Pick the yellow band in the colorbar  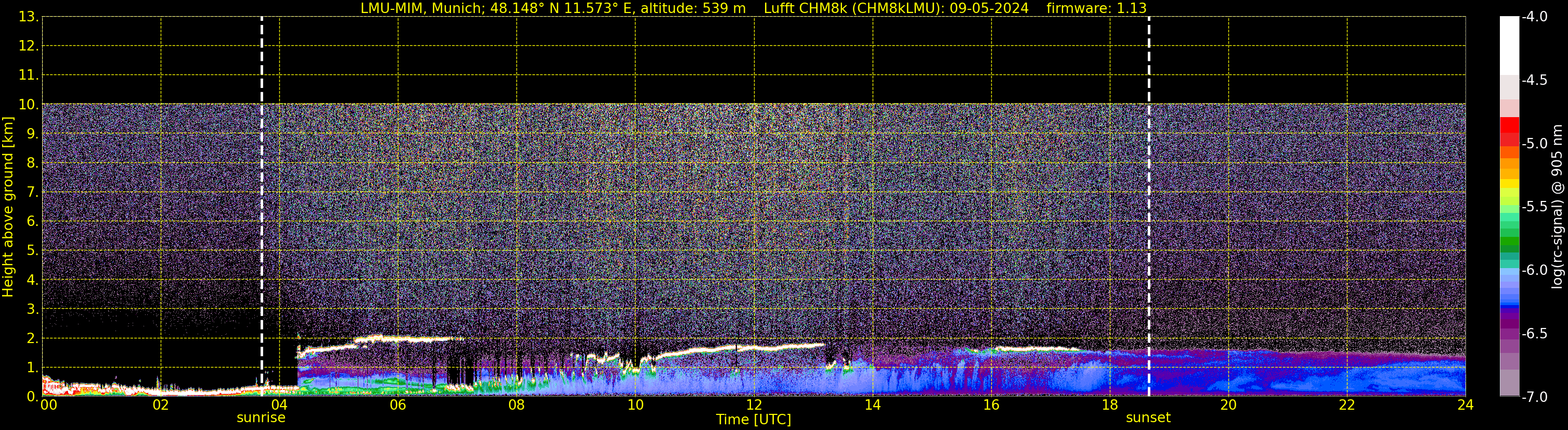point(1510,183)
